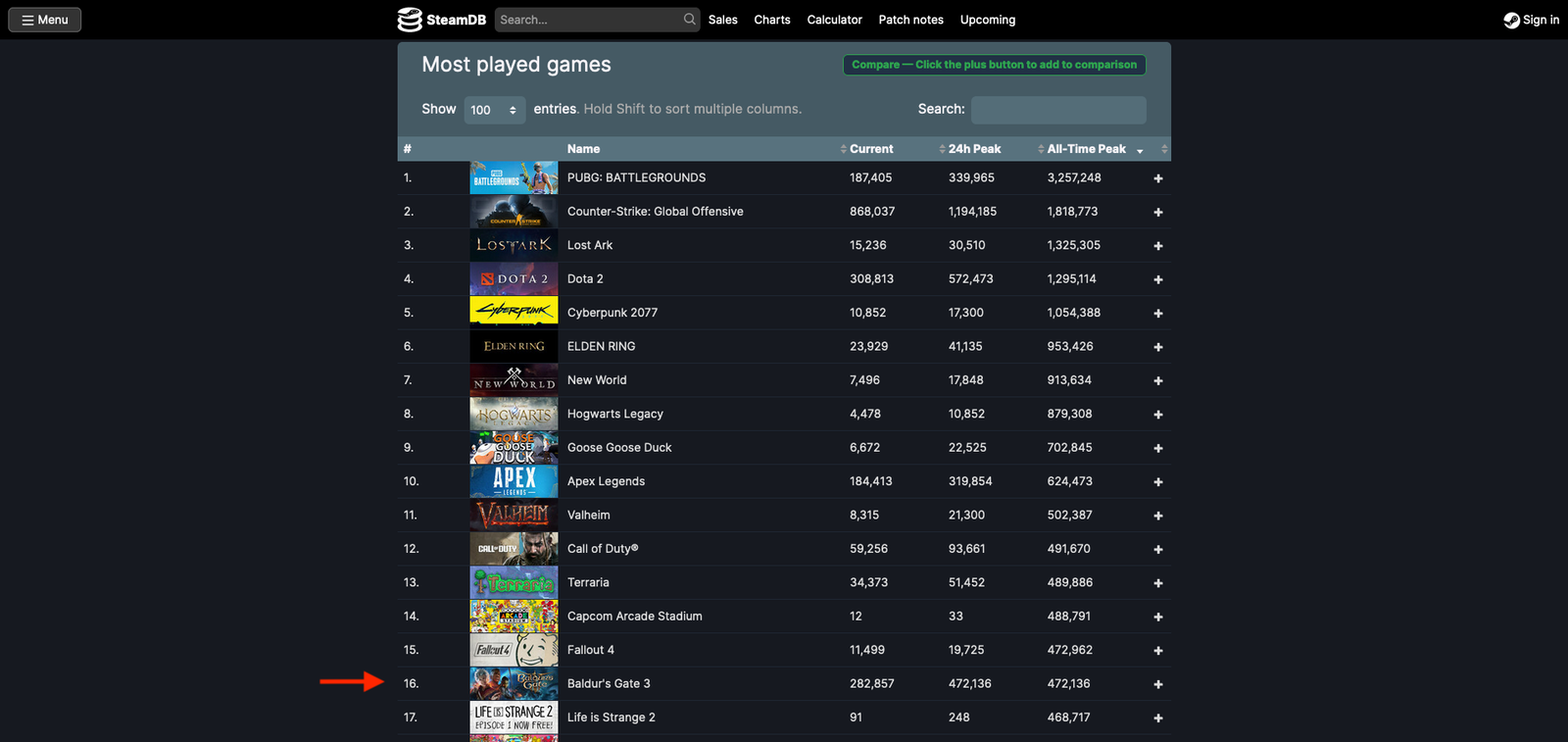Click the Compare comparison button
The width and height of the screenshot is (1568, 742).
tap(995, 65)
